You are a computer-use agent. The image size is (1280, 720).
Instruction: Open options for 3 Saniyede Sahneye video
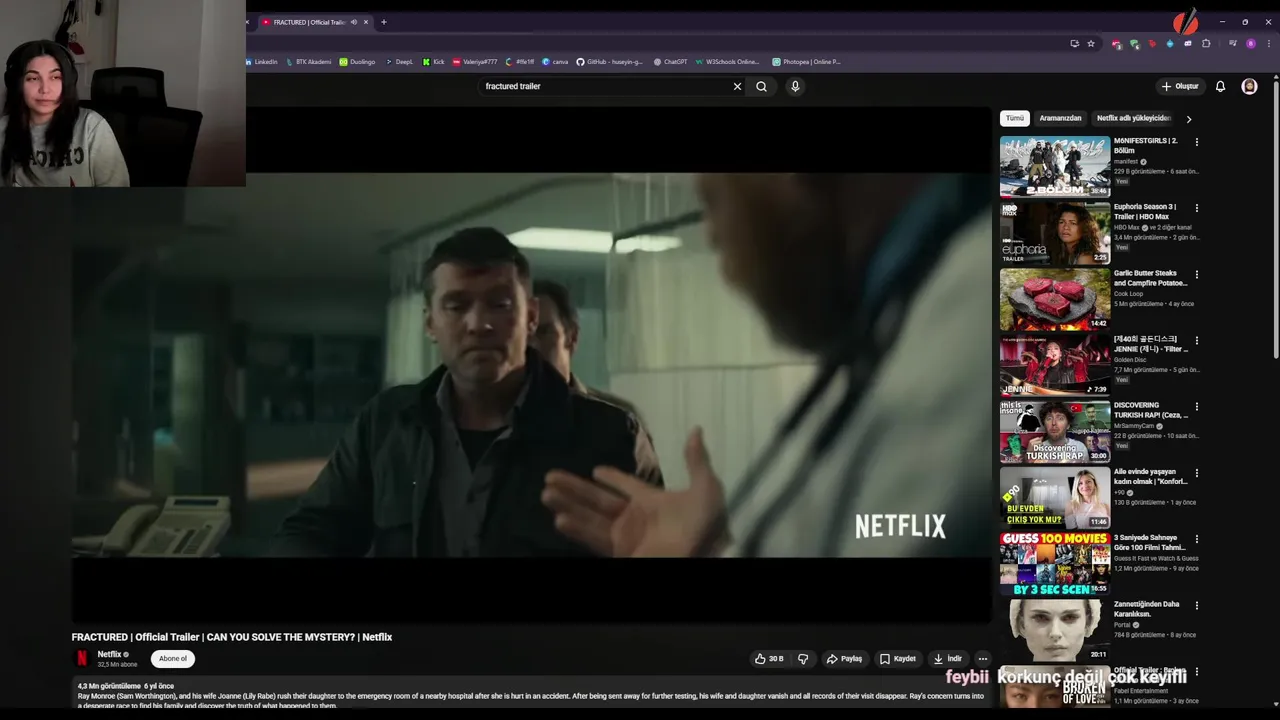[x=1196, y=539]
